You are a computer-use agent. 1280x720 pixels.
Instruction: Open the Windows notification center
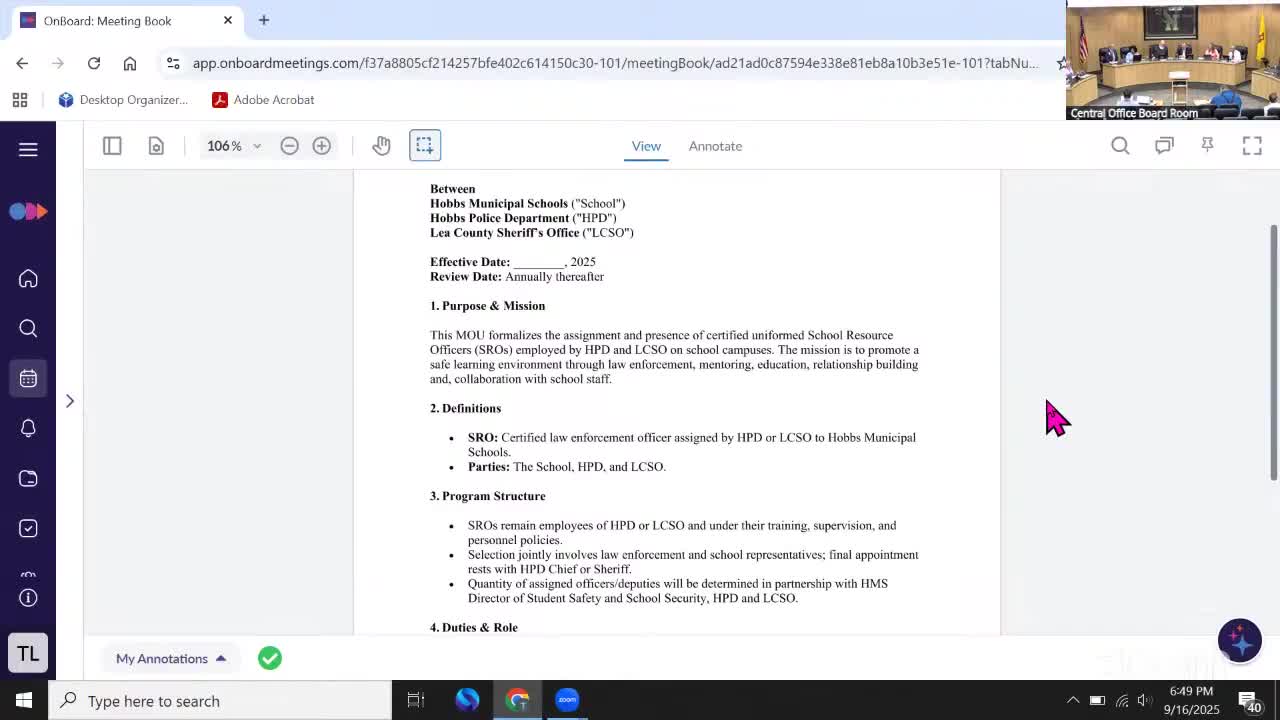click(x=1250, y=700)
